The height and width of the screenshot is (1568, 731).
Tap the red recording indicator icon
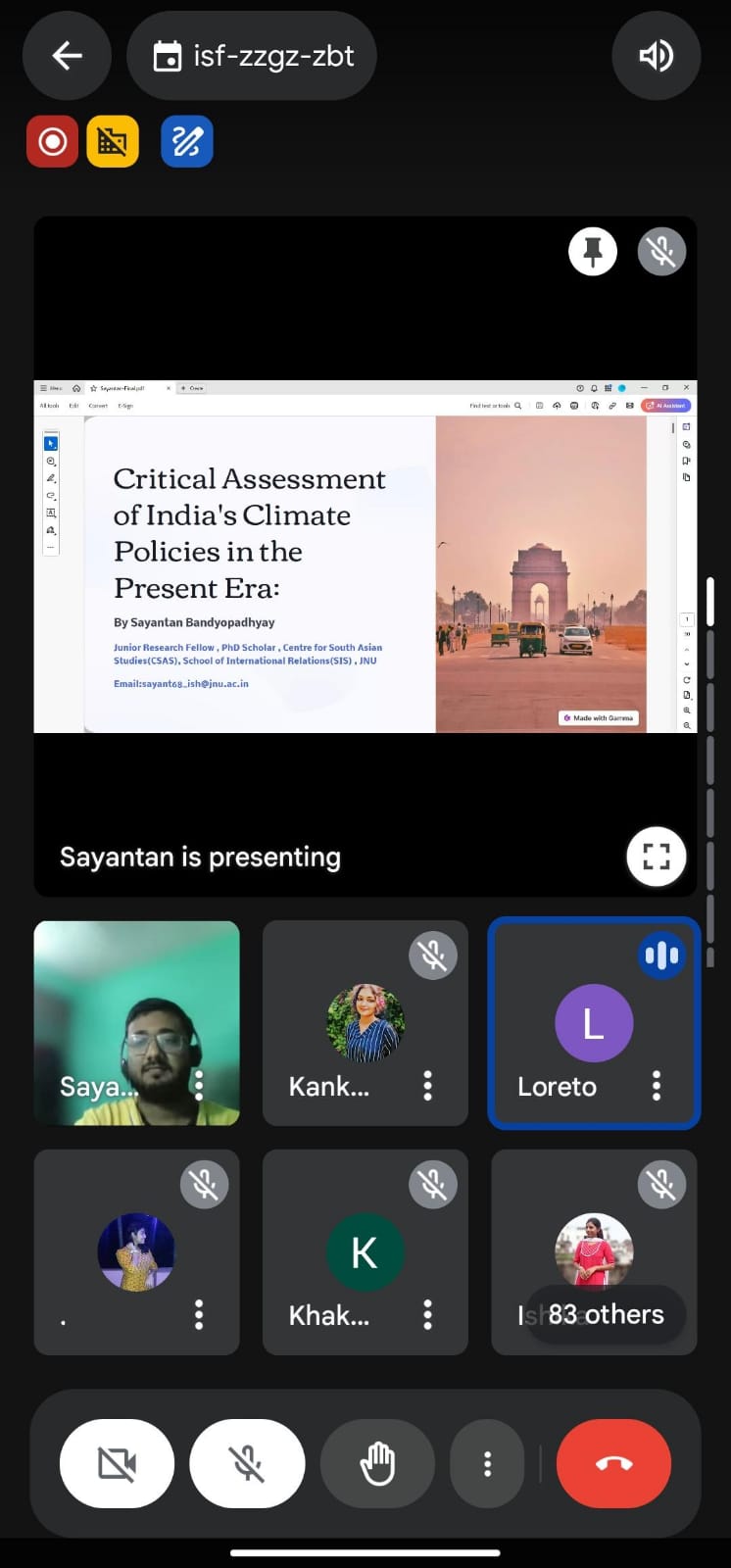tap(52, 142)
